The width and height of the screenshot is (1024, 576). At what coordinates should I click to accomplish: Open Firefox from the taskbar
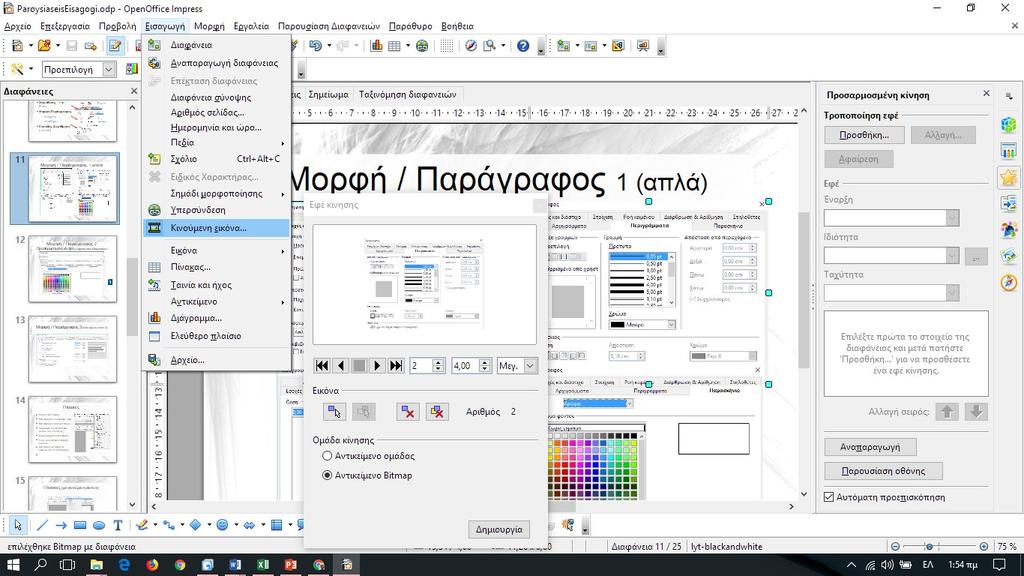point(152,564)
